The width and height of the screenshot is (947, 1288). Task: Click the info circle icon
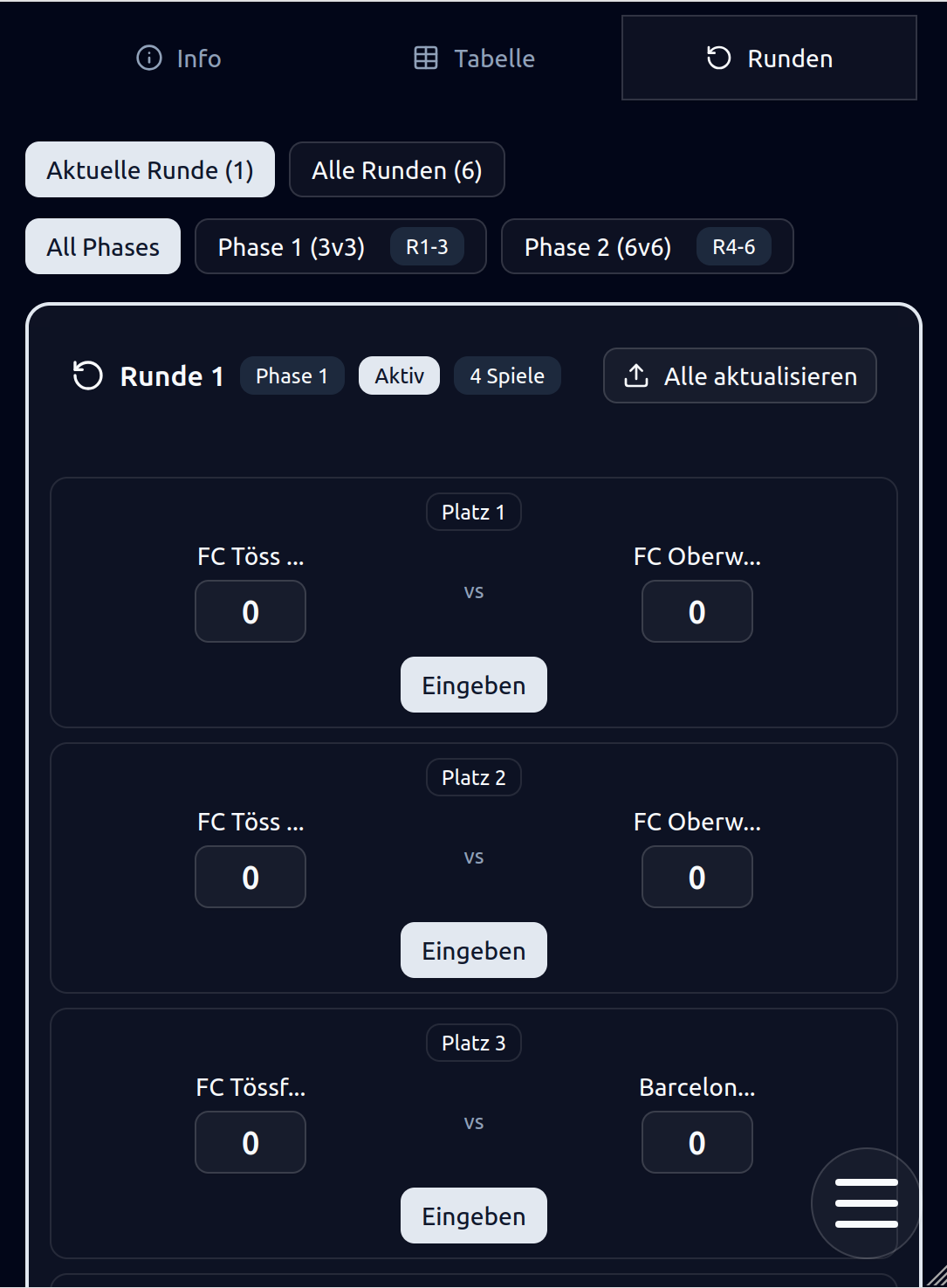[x=149, y=58]
